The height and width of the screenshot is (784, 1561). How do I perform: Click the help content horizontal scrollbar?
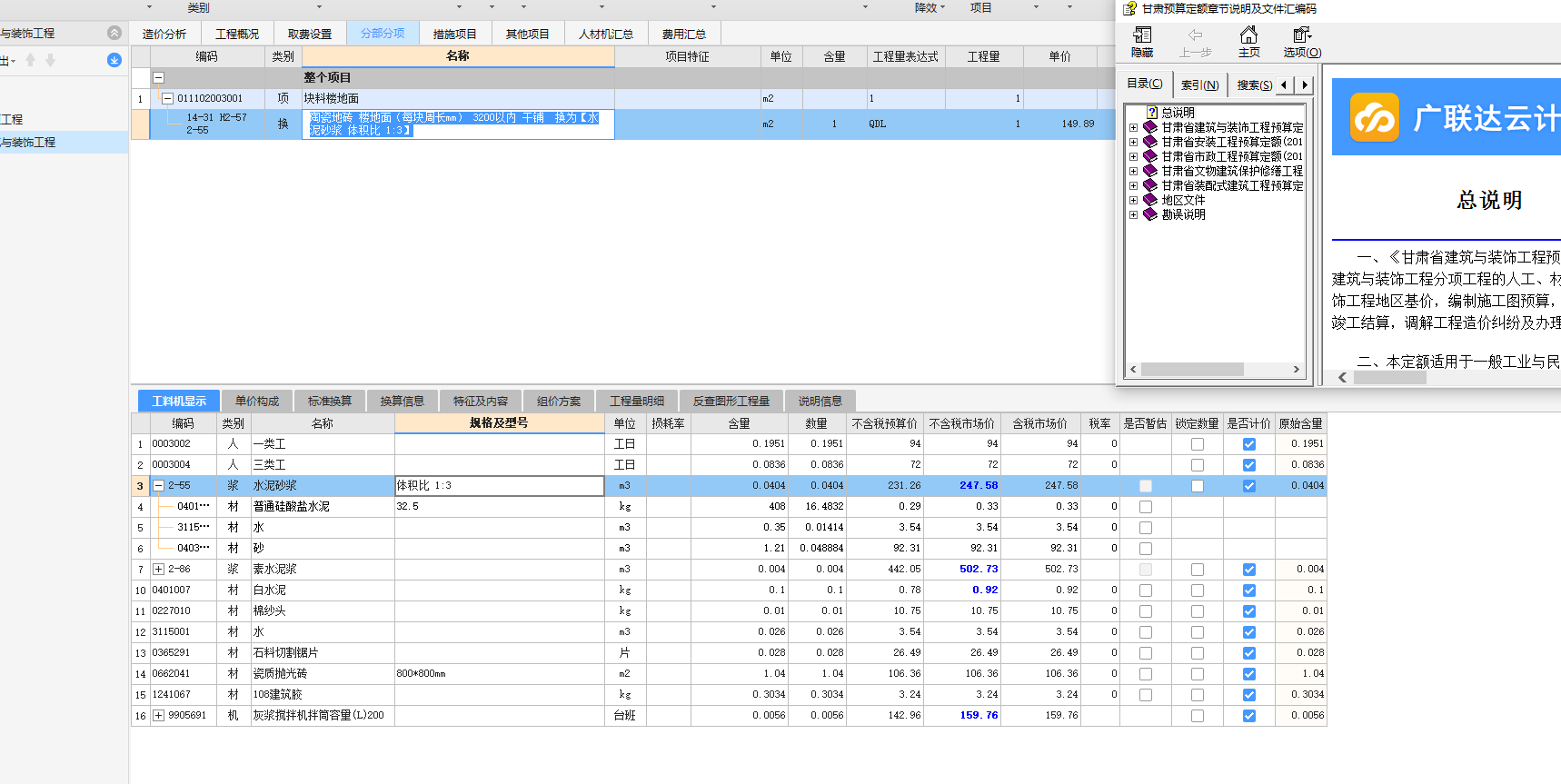[x=1390, y=377]
